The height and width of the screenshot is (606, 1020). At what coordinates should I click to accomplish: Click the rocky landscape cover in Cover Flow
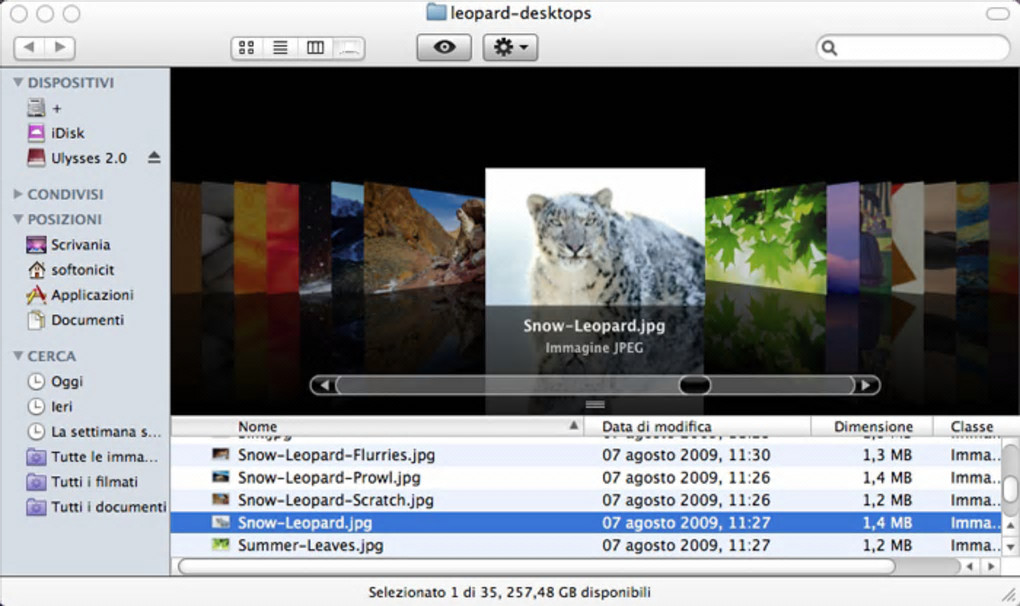click(423, 237)
